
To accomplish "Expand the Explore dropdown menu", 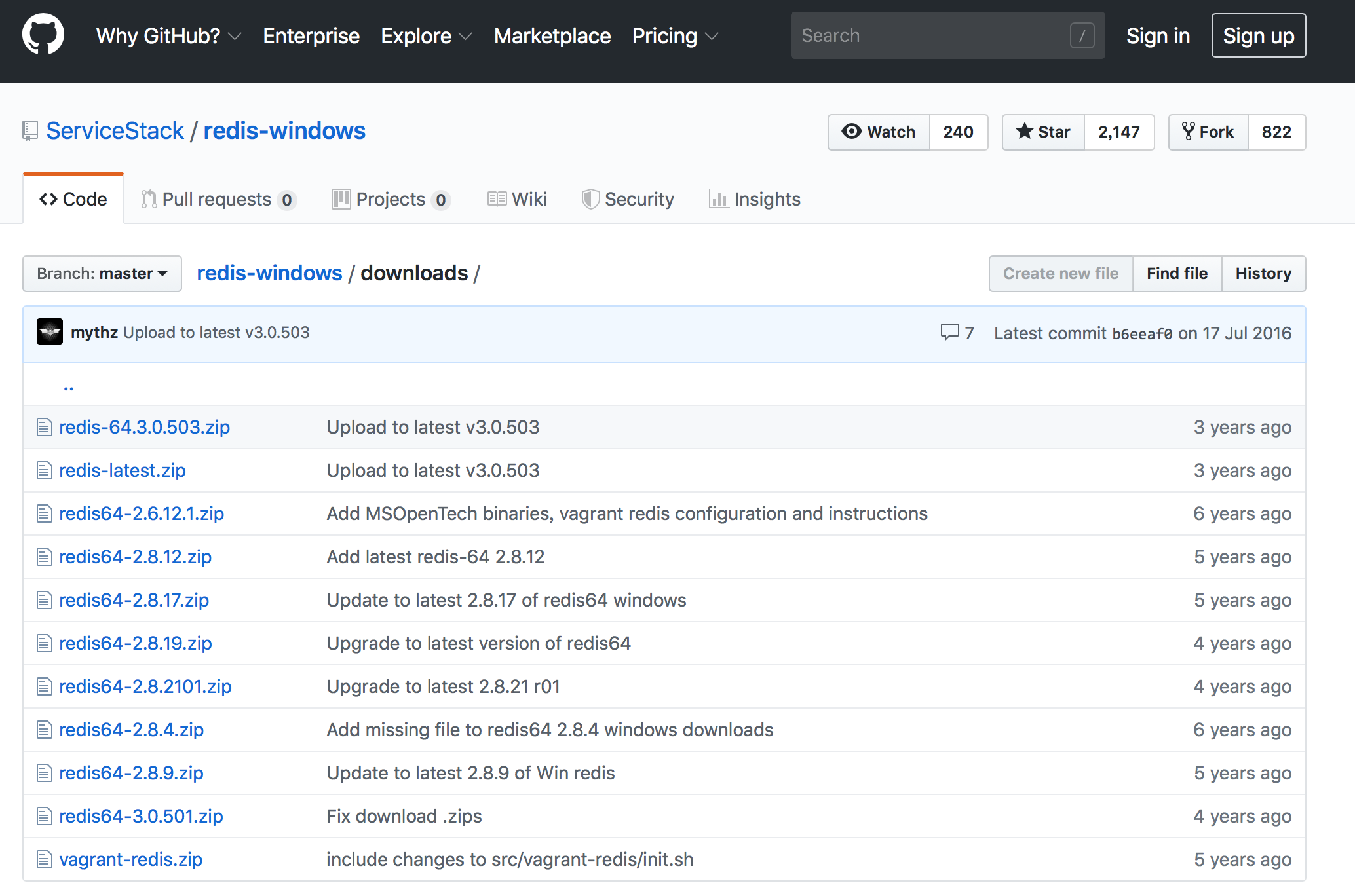I will tap(427, 36).
